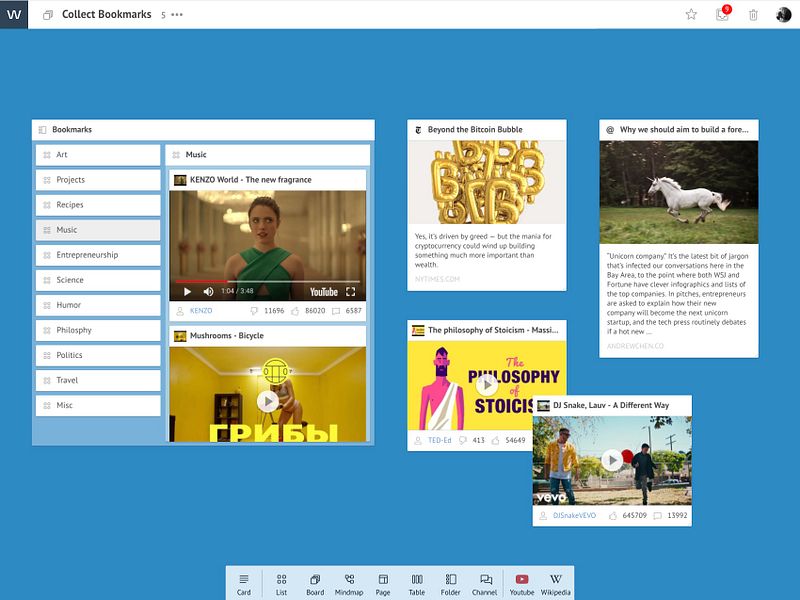Click the trash bin icon
Viewport: 800px width, 600px height.
753,15
